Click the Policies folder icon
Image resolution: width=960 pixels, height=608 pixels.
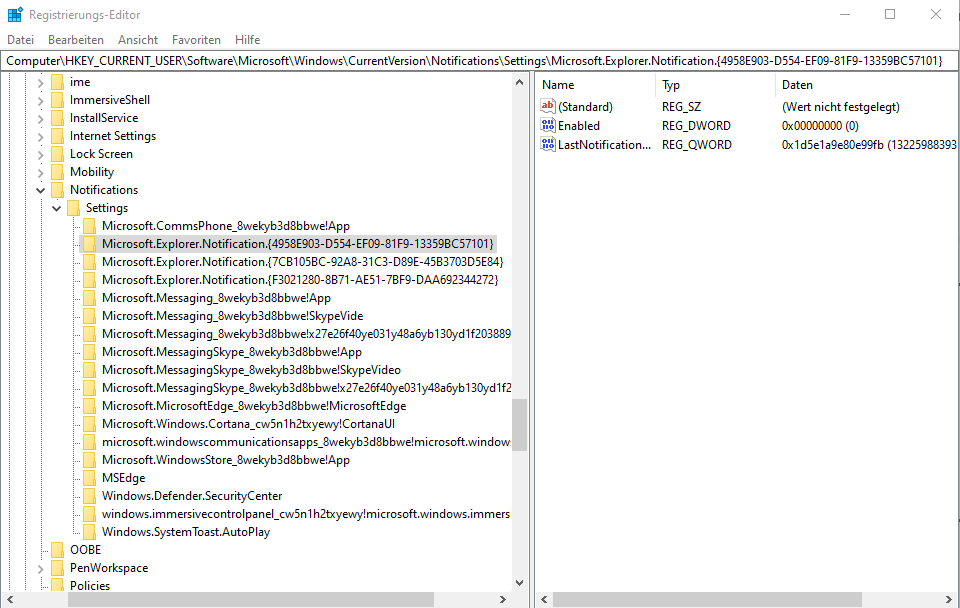(58, 585)
